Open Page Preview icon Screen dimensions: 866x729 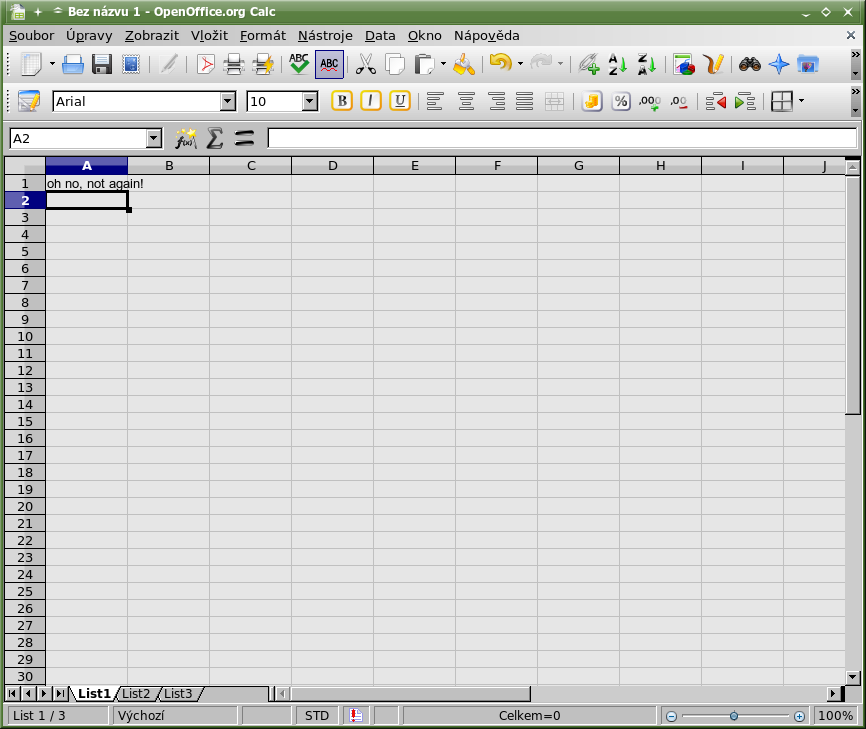point(263,65)
